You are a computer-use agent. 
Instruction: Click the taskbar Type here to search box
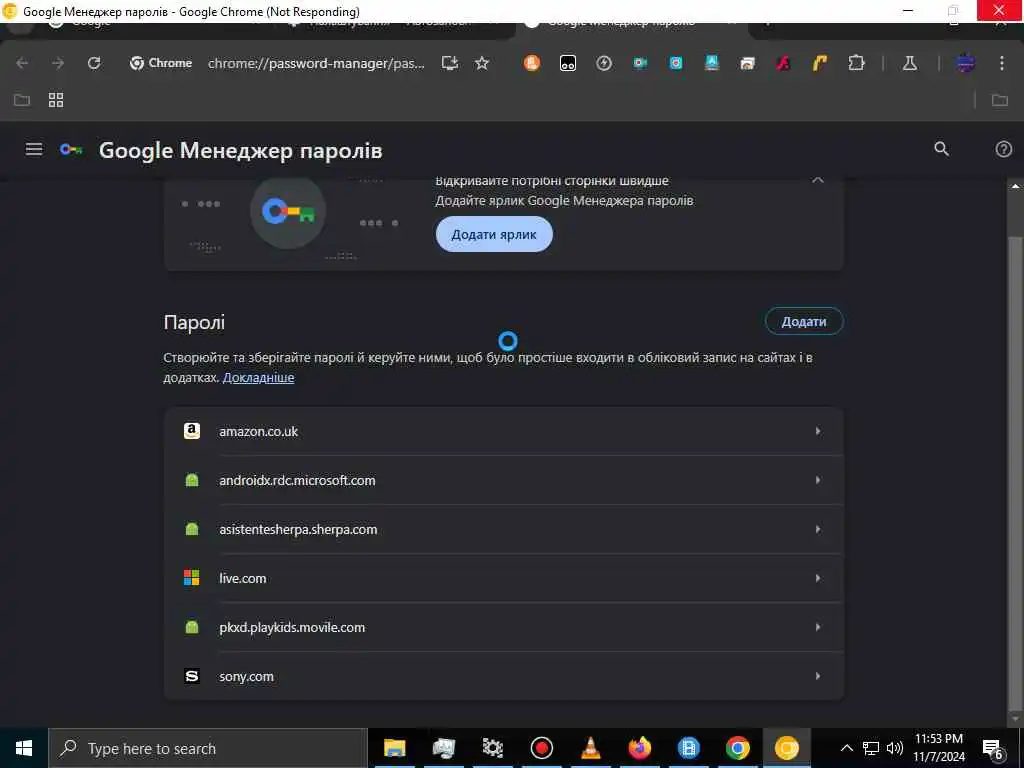tap(208, 748)
